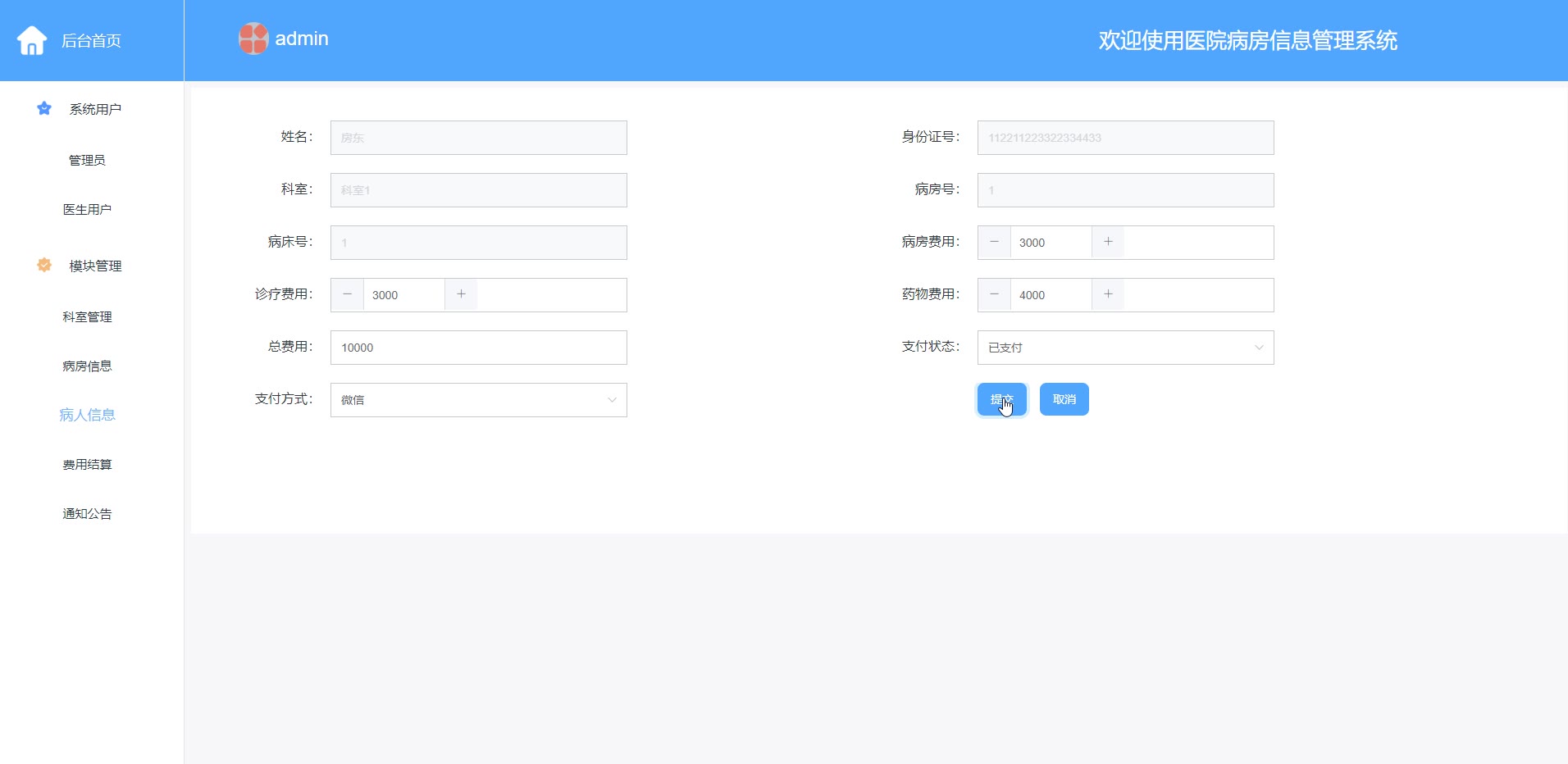The width and height of the screenshot is (1568, 764).
Task: Click the disabled 病房号 field
Action: point(1125,190)
